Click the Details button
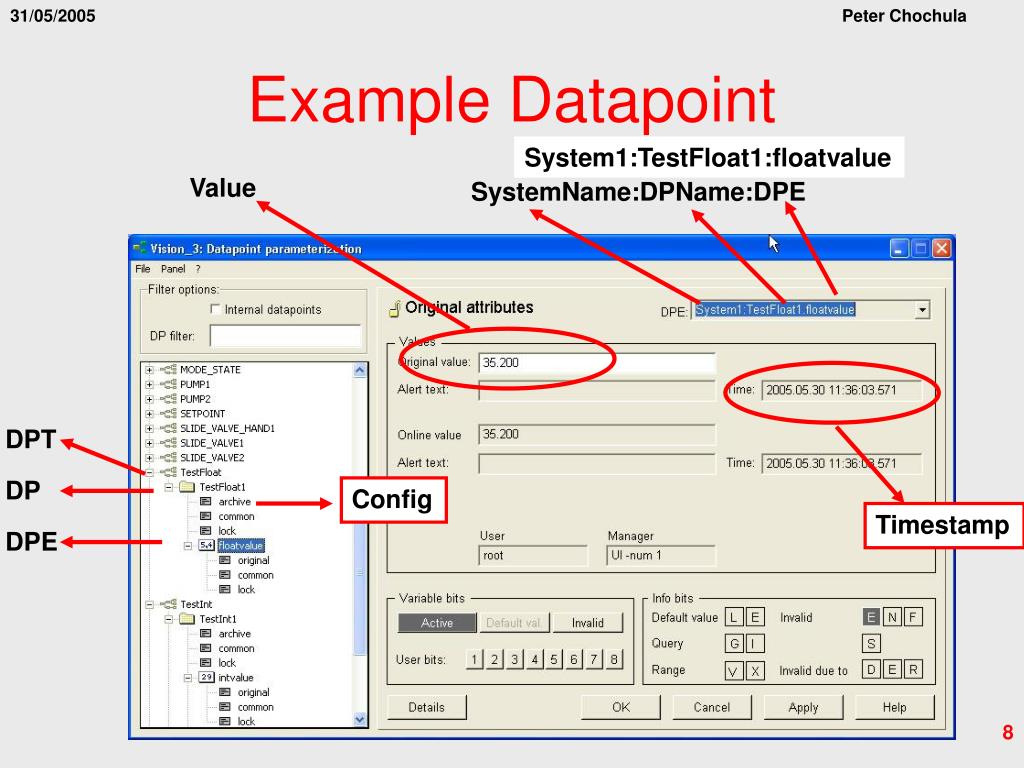Image resolution: width=1024 pixels, height=768 pixels. pyautogui.click(x=426, y=707)
